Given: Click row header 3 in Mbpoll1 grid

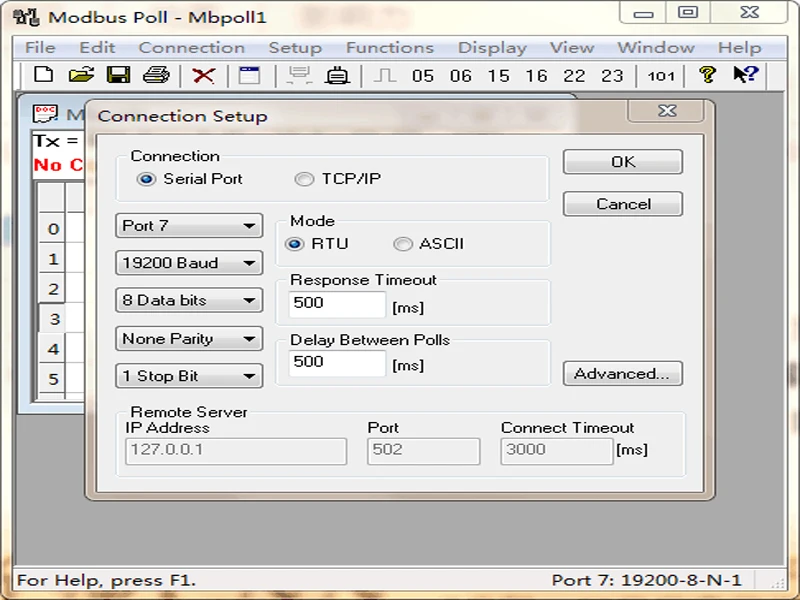Looking at the screenshot, I should pos(53,318).
